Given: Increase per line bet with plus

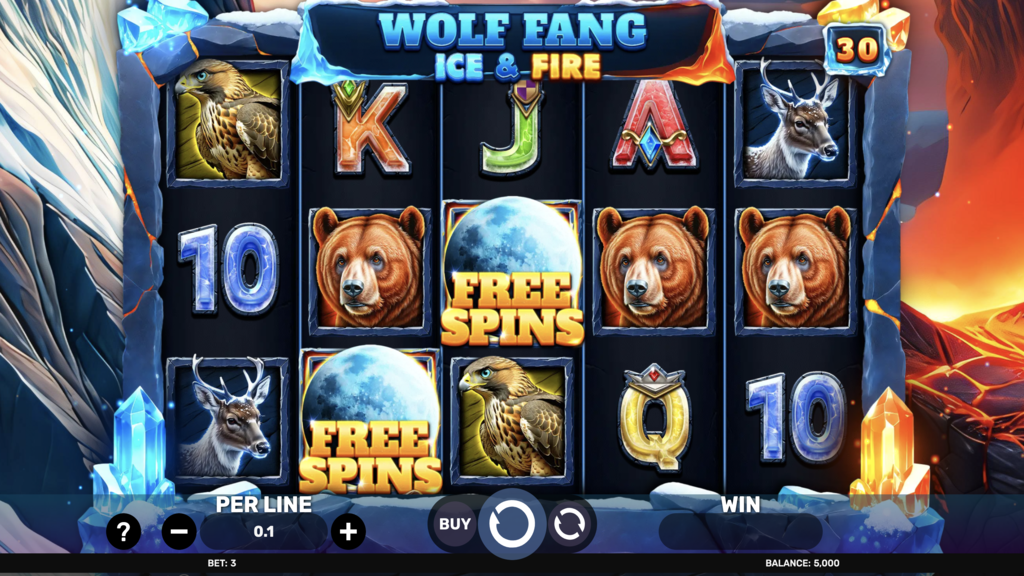Looking at the screenshot, I should pyautogui.click(x=348, y=532).
